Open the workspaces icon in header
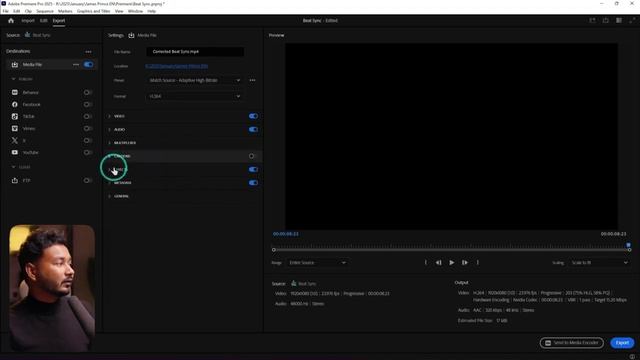 (619, 20)
